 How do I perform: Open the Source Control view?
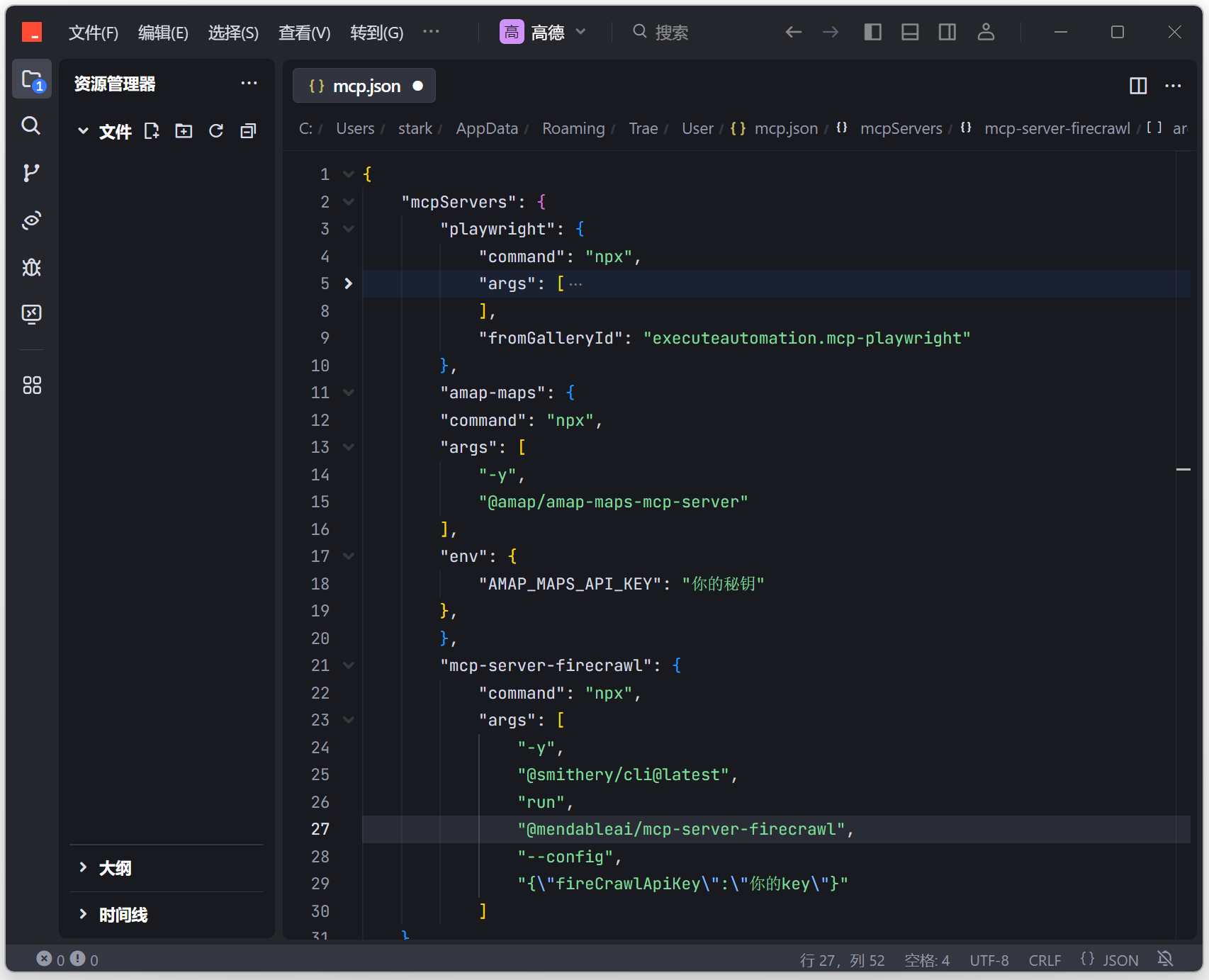[30, 173]
